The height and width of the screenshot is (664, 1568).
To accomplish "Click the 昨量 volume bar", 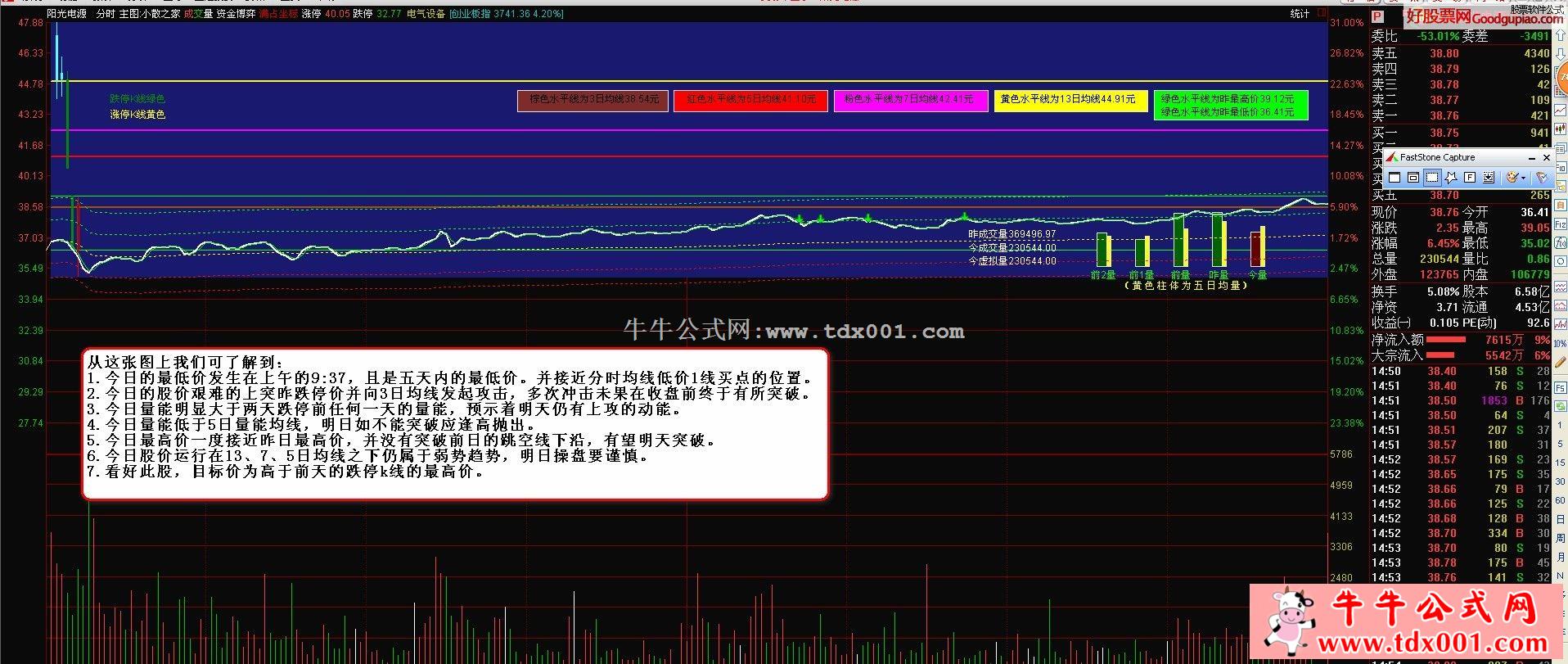I will [1219, 240].
